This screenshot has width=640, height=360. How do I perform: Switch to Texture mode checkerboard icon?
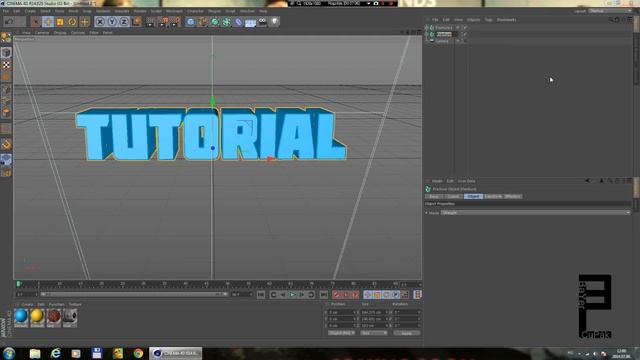pyautogui.click(x=6, y=65)
